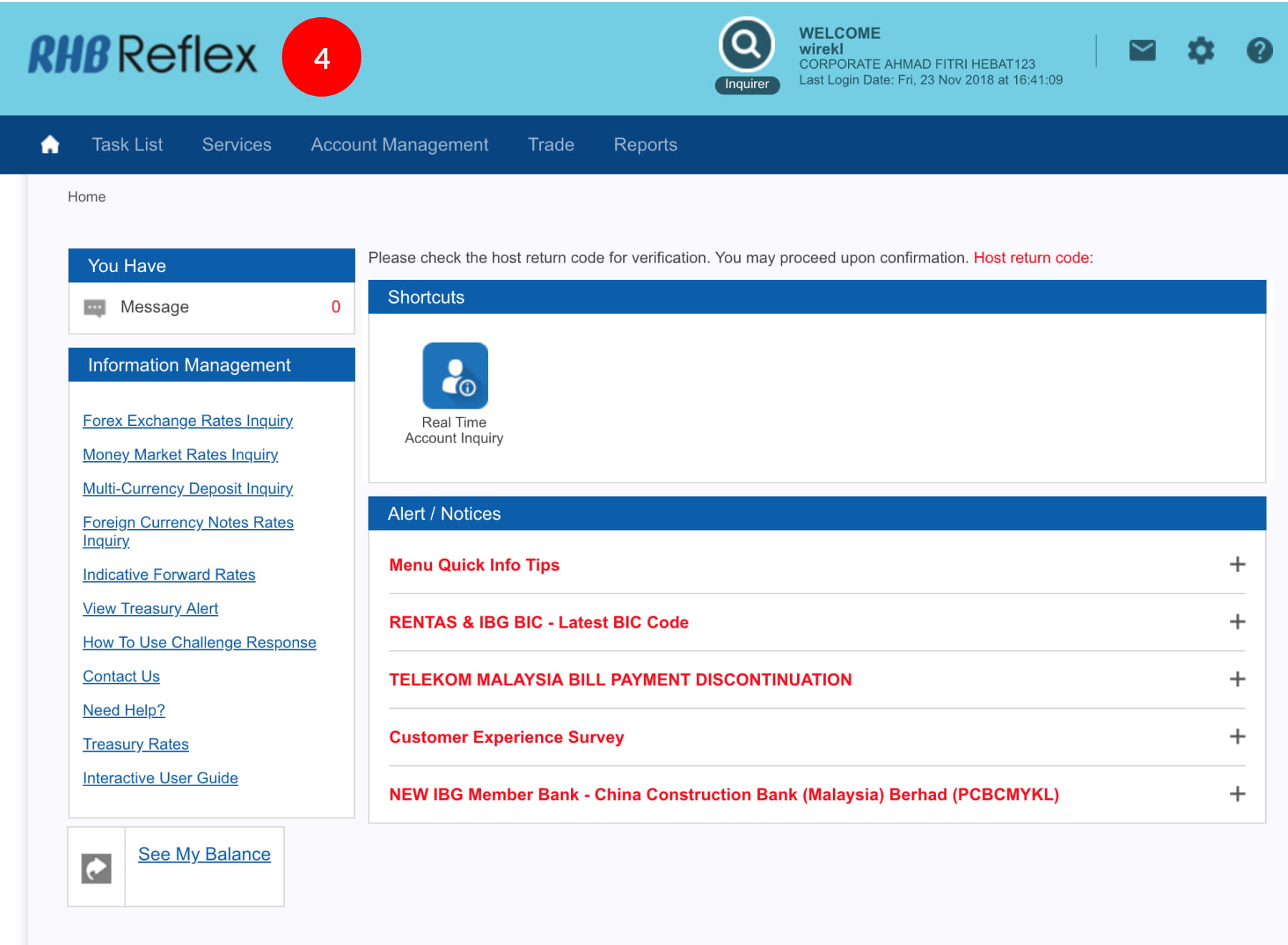1288x945 pixels.
Task: Expand Telekom Malaysia bill payment notice
Action: (x=1237, y=679)
